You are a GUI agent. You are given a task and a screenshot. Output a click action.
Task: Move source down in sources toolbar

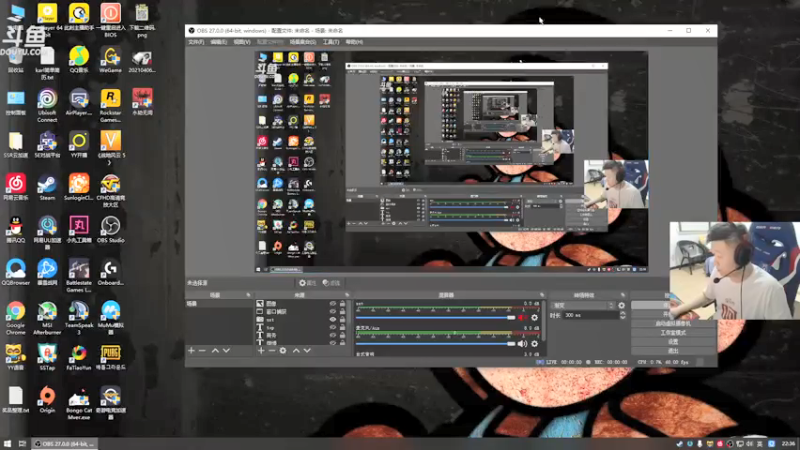coord(307,351)
